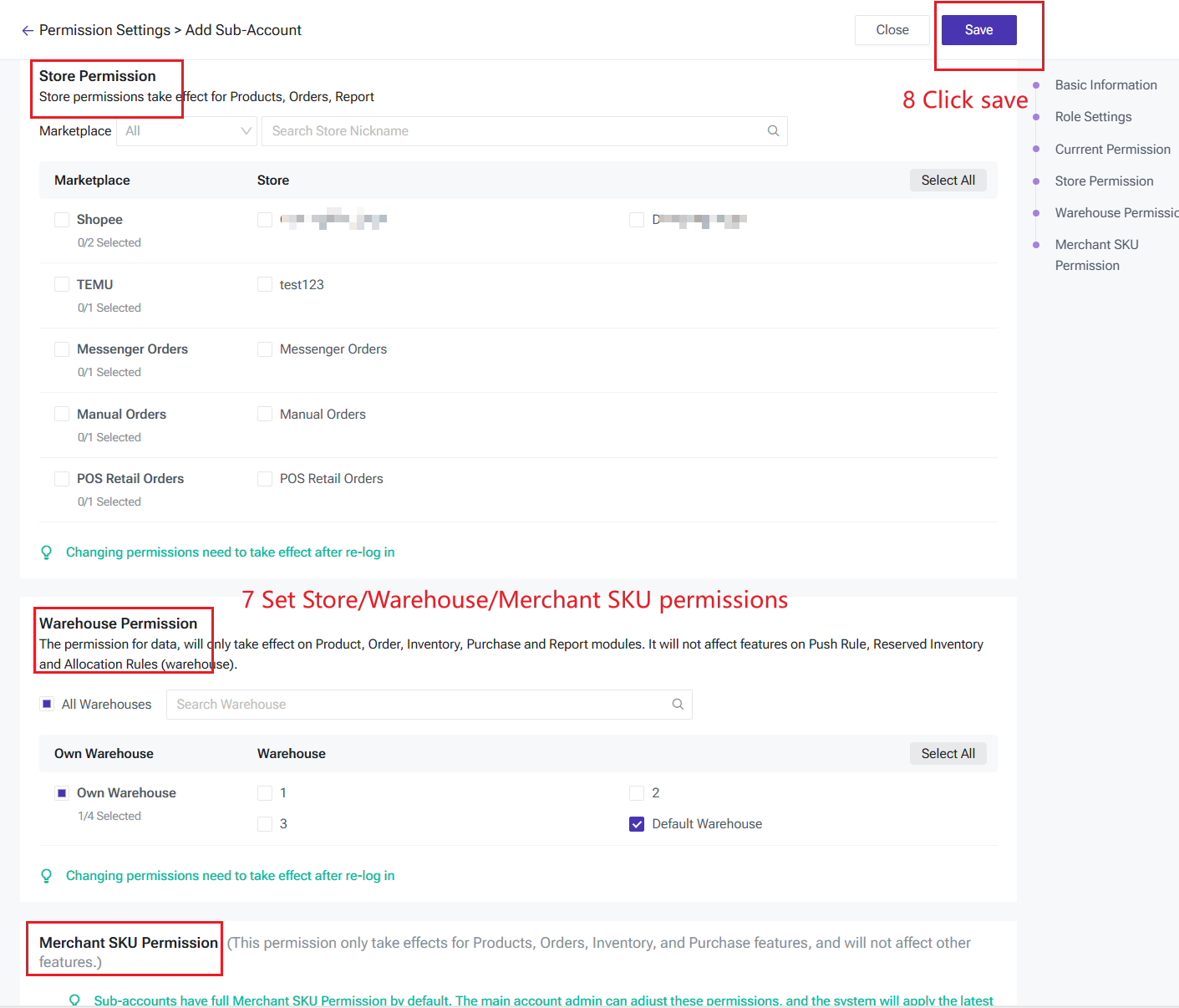Check warehouse 2 checkbox

click(x=637, y=793)
